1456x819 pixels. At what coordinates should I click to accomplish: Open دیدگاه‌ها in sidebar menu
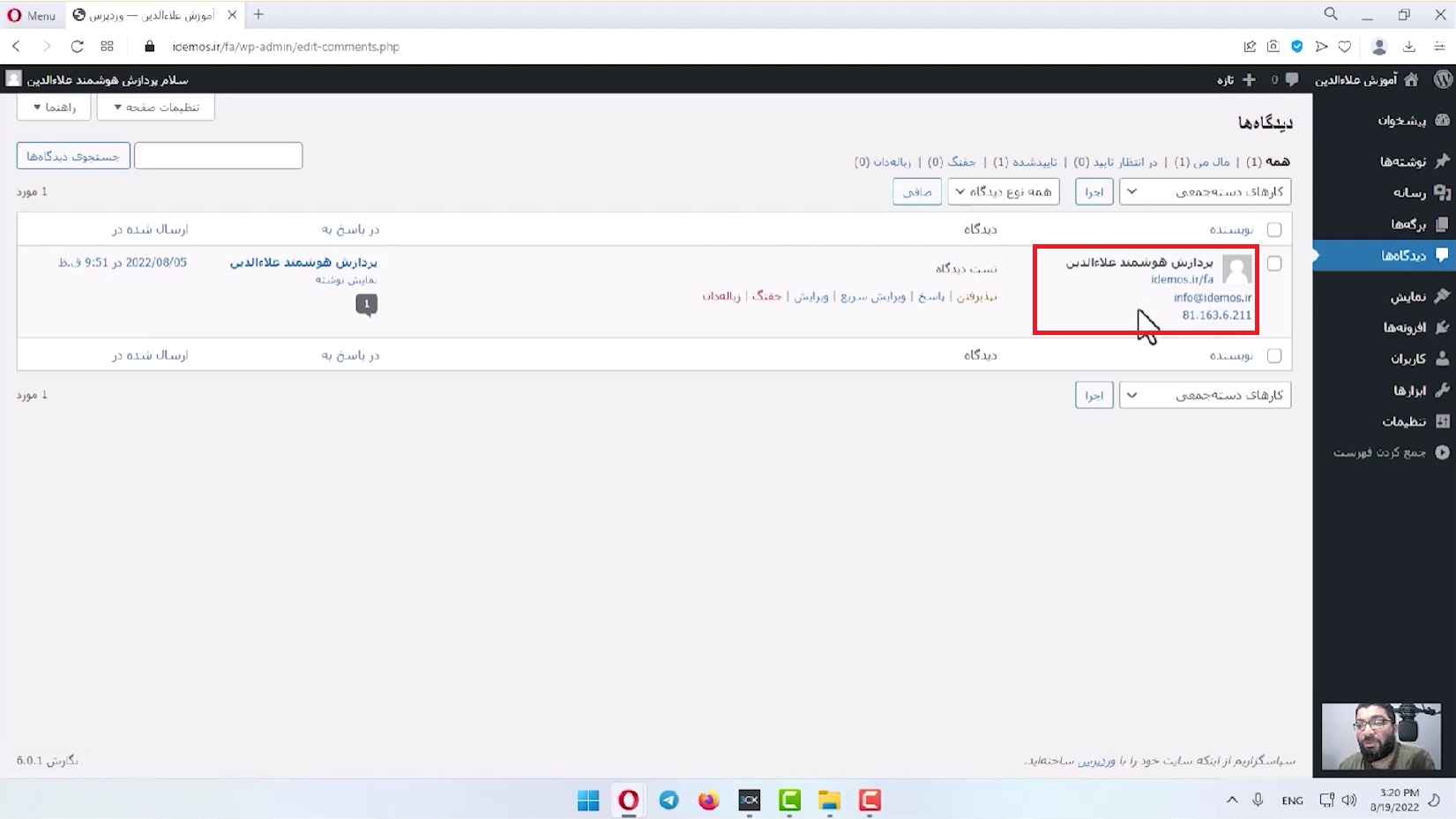point(1384,256)
